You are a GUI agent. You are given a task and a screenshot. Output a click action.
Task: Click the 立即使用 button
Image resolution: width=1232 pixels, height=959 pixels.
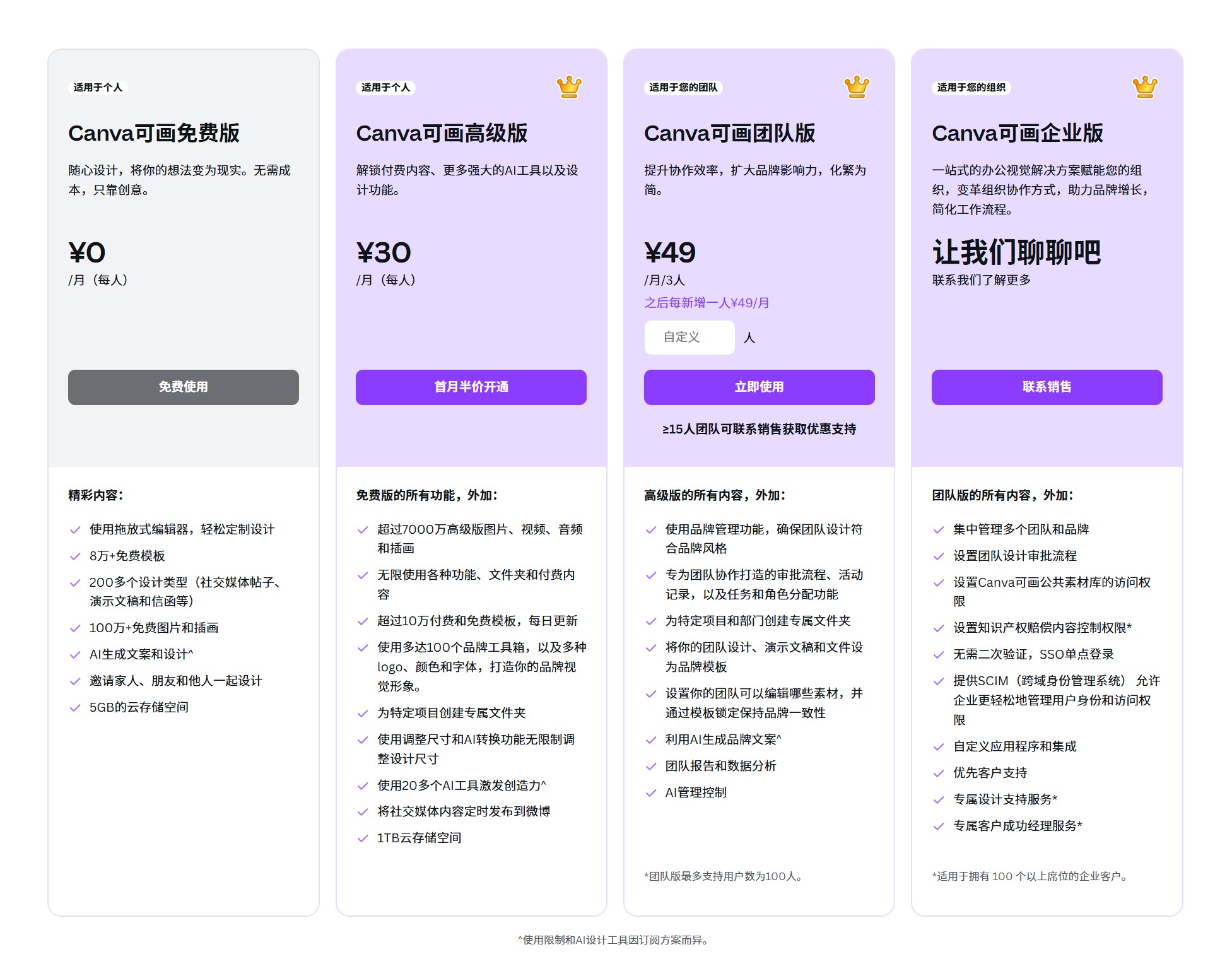(760, 387)
